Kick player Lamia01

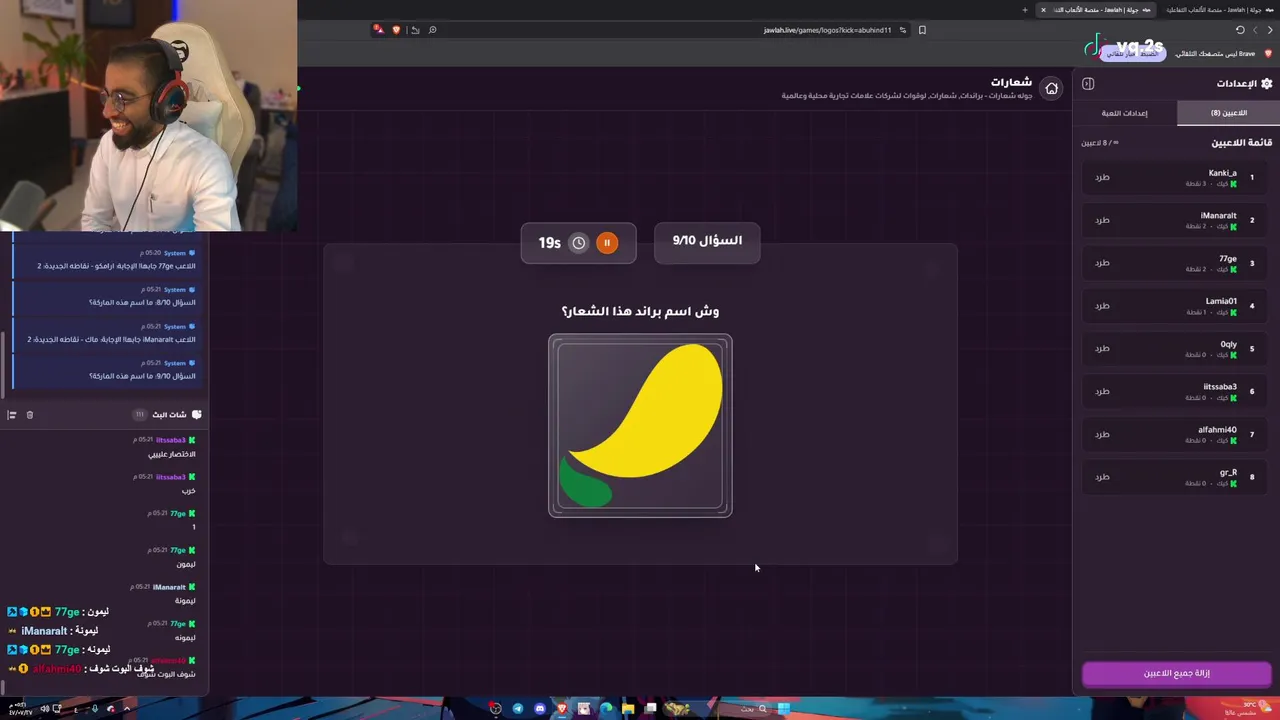[1102, 306]
